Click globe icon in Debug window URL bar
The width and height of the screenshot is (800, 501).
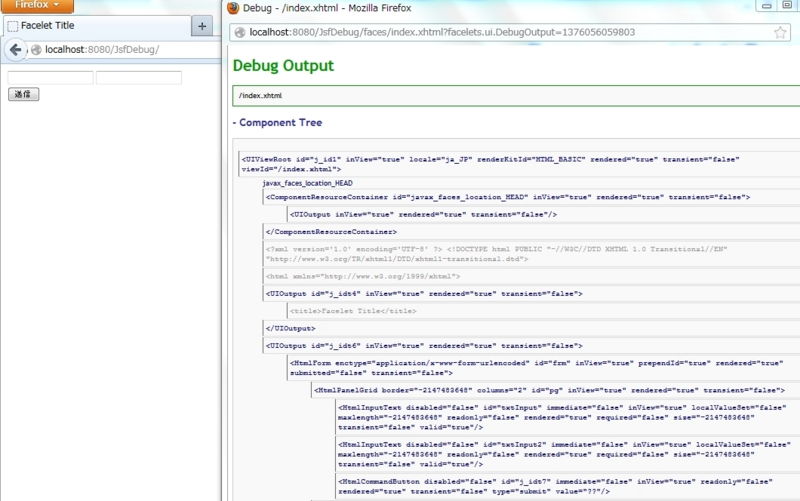[x=240, y=33]
